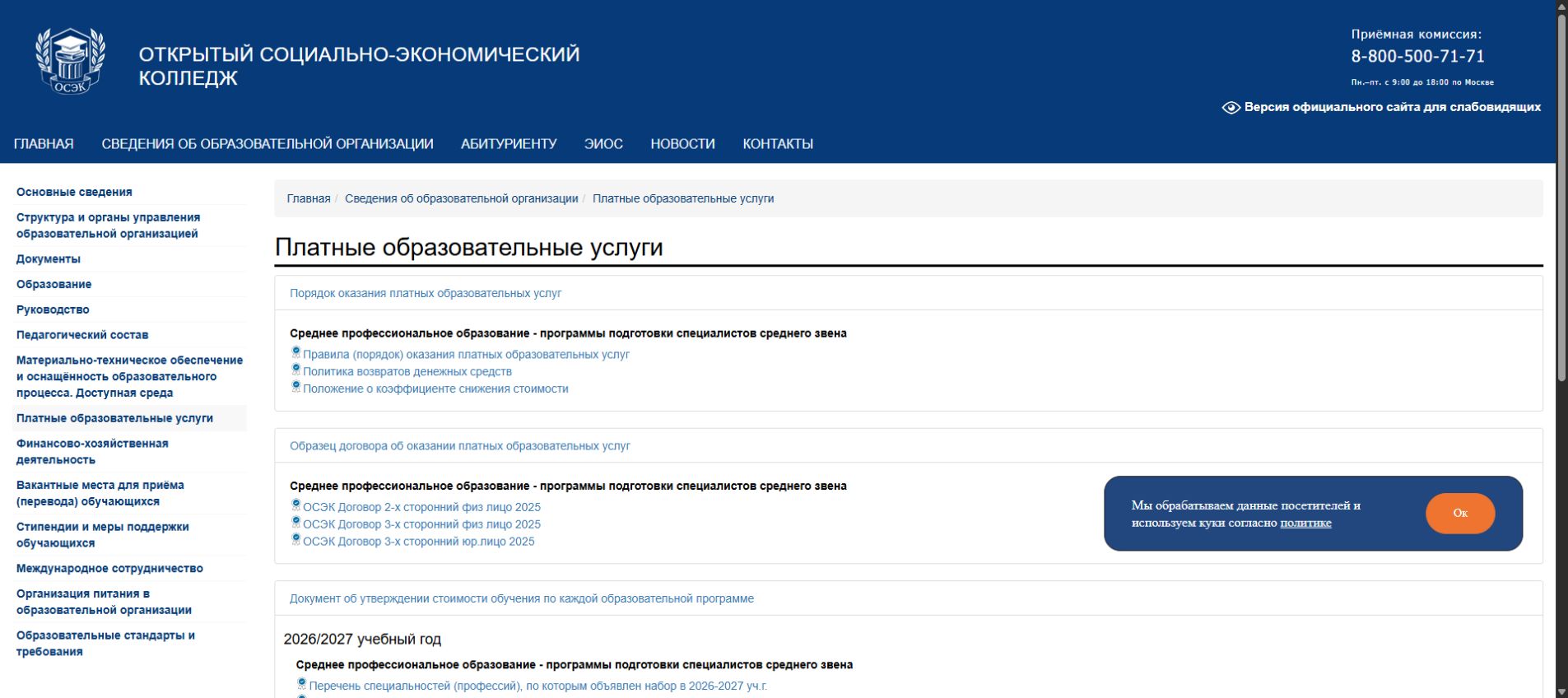Open the АБИТУРИЕНТУ menu item
Image resolution: width=1568 pixels, height=698 pixels.
point(509,144)
